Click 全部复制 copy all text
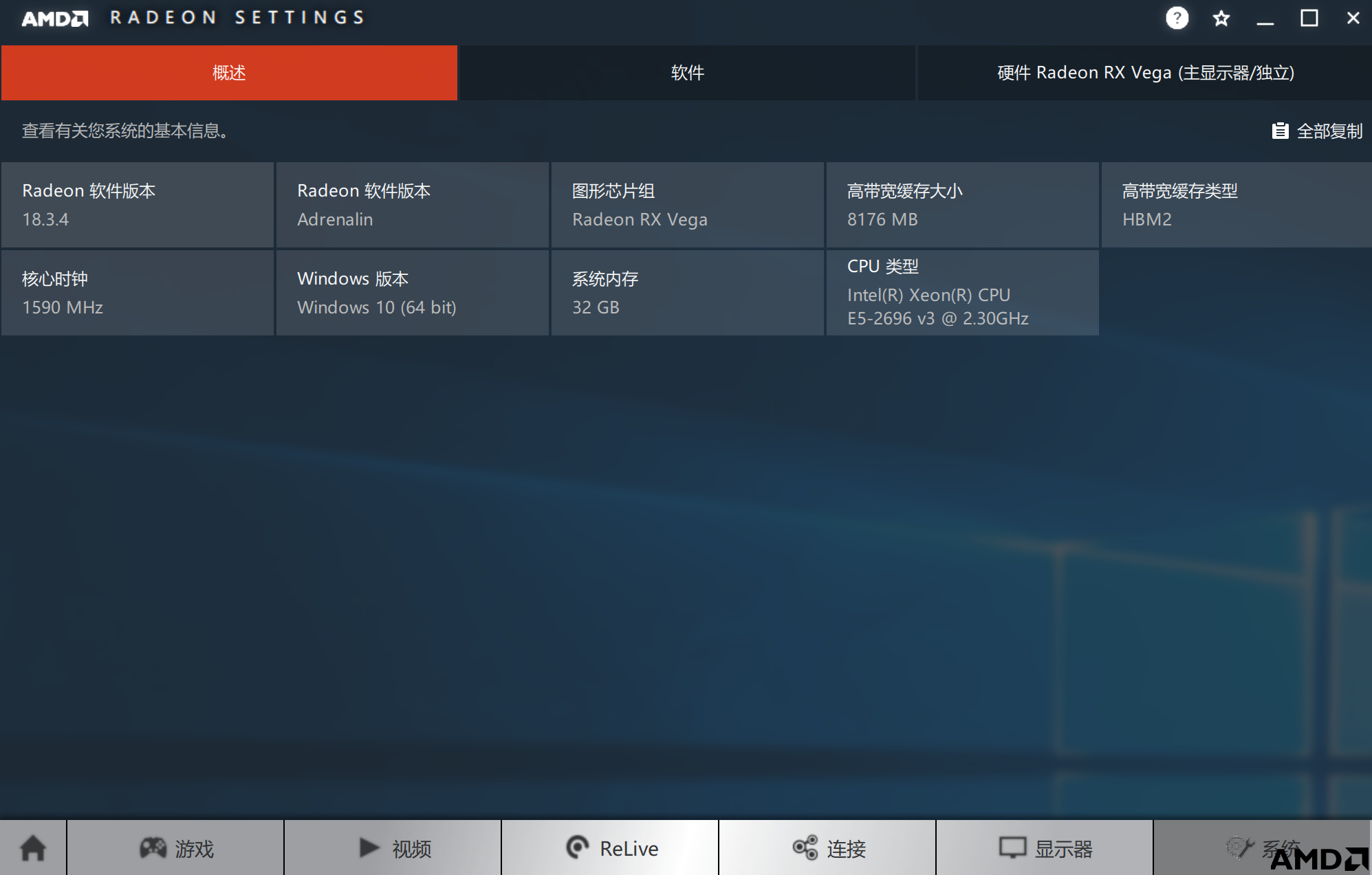 coord(1329,131)
